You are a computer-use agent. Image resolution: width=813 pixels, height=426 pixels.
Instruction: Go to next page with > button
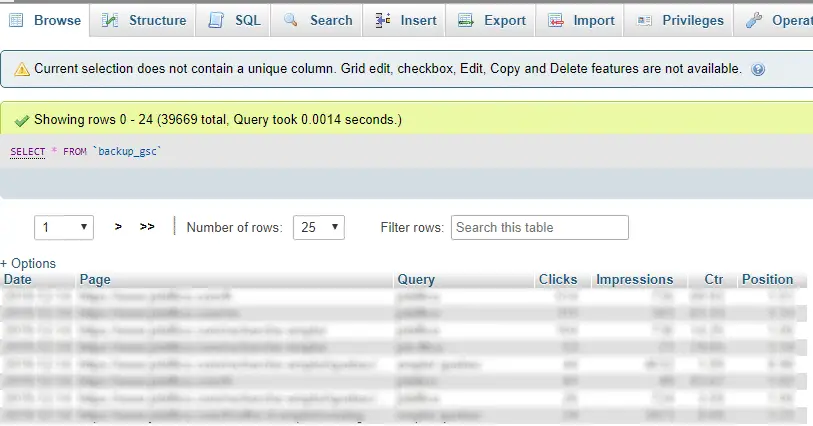point(118,226)
